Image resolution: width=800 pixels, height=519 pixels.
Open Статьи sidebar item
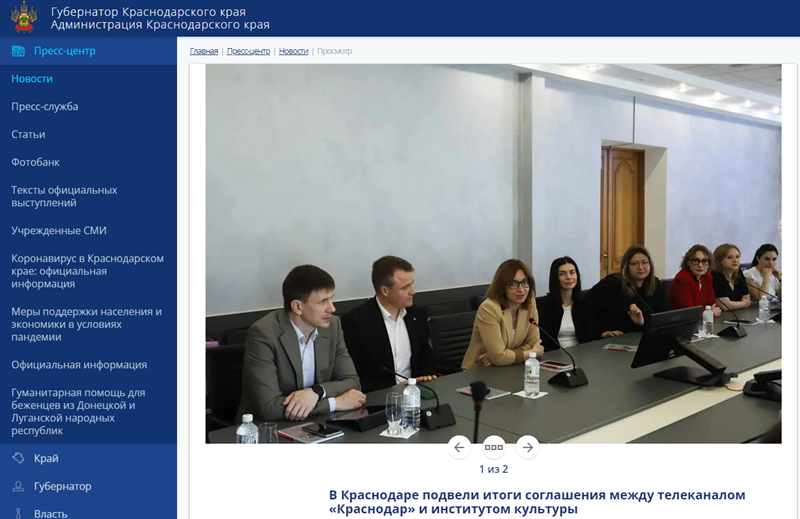point(28,135)
